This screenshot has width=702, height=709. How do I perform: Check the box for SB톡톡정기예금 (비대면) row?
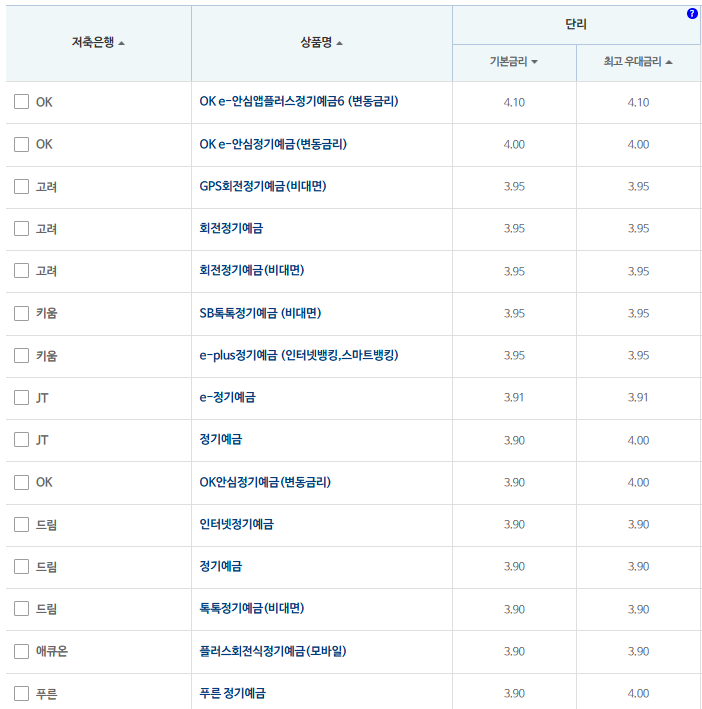(21, 313)
